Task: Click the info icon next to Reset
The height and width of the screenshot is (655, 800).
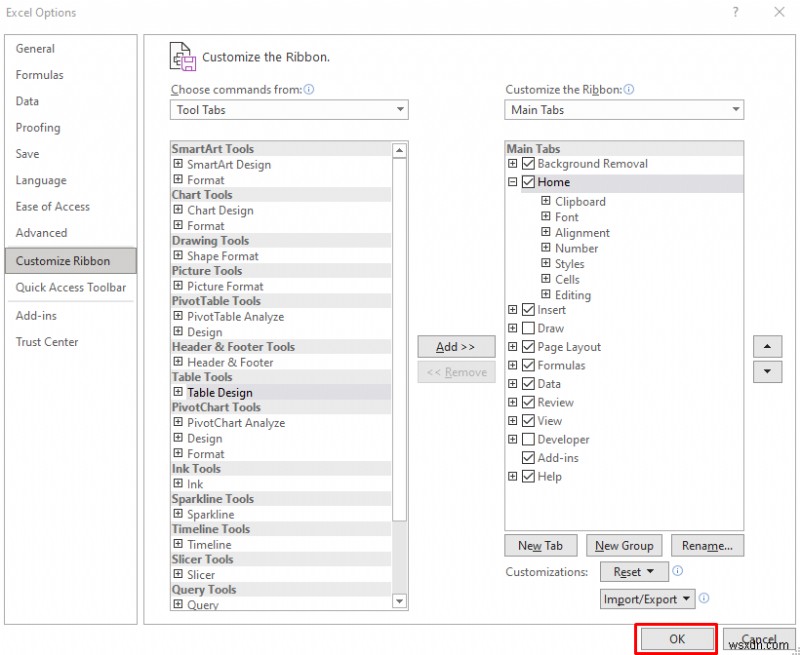Action: pos(677,571)
